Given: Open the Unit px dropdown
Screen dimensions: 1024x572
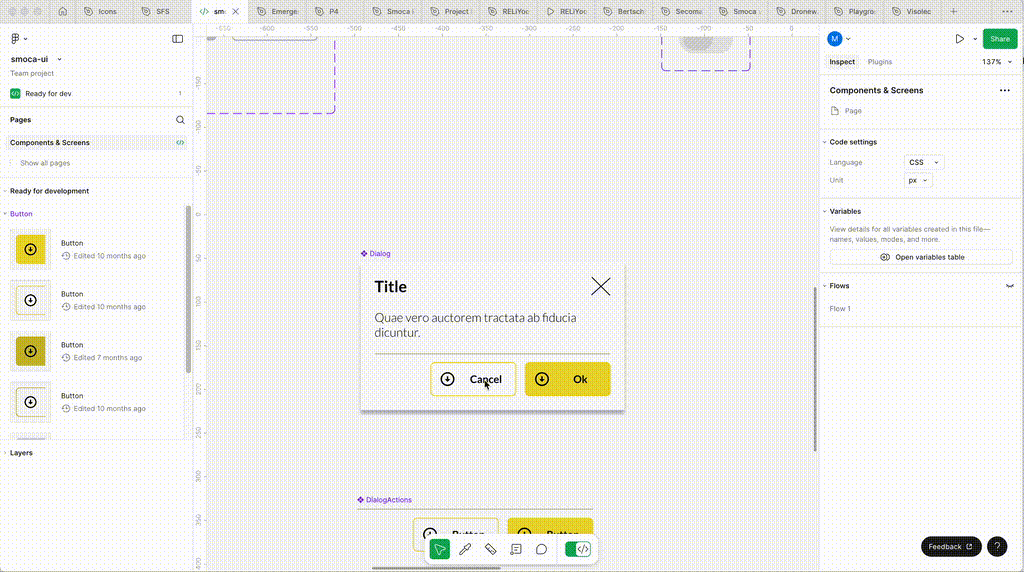Looking at the screenshot, I should click(x=918, y=180).
